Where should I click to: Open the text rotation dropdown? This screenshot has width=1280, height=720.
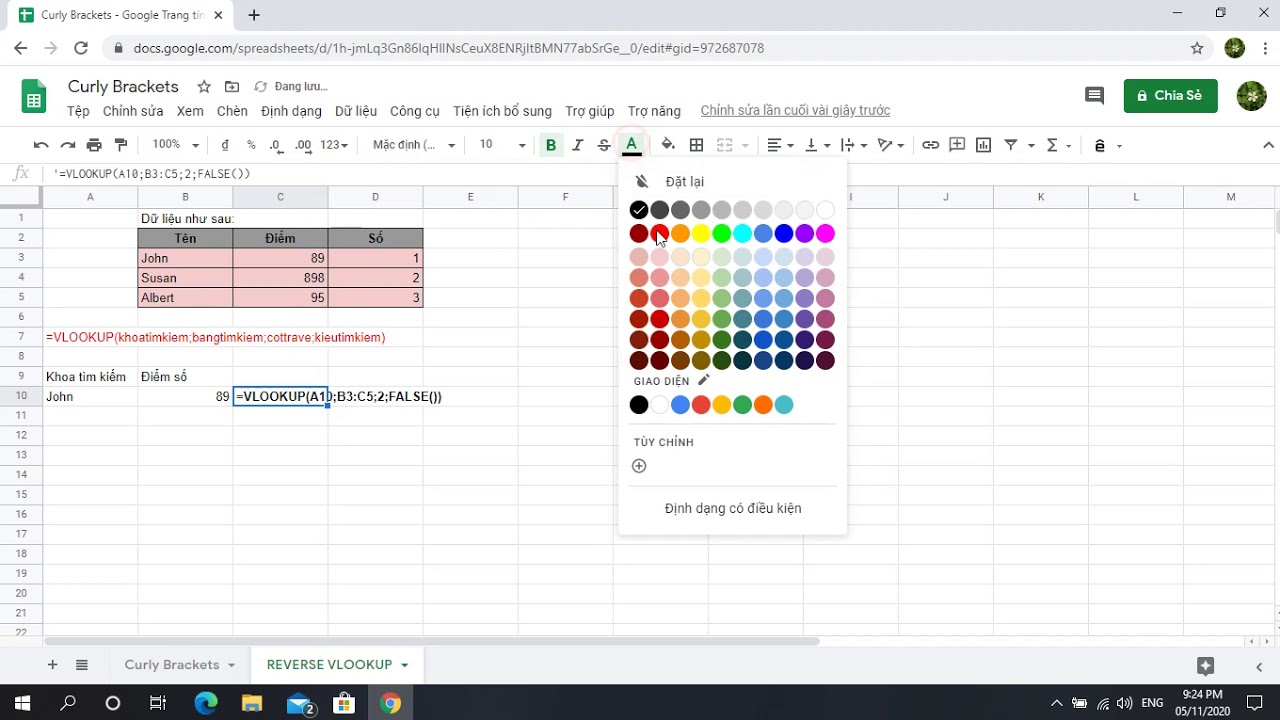(890, 145)
